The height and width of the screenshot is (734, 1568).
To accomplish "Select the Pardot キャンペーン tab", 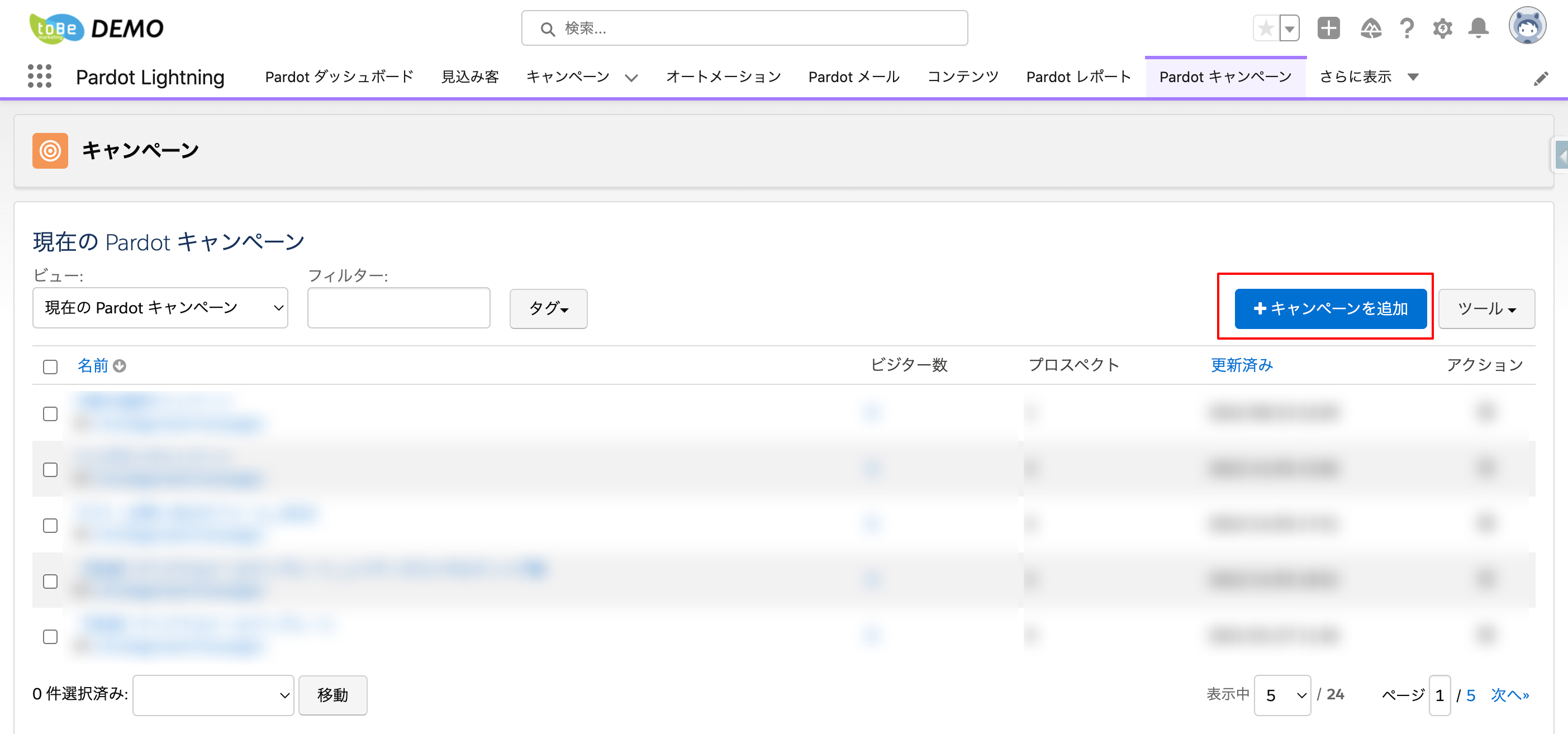I will click(x=1225, y=77).
